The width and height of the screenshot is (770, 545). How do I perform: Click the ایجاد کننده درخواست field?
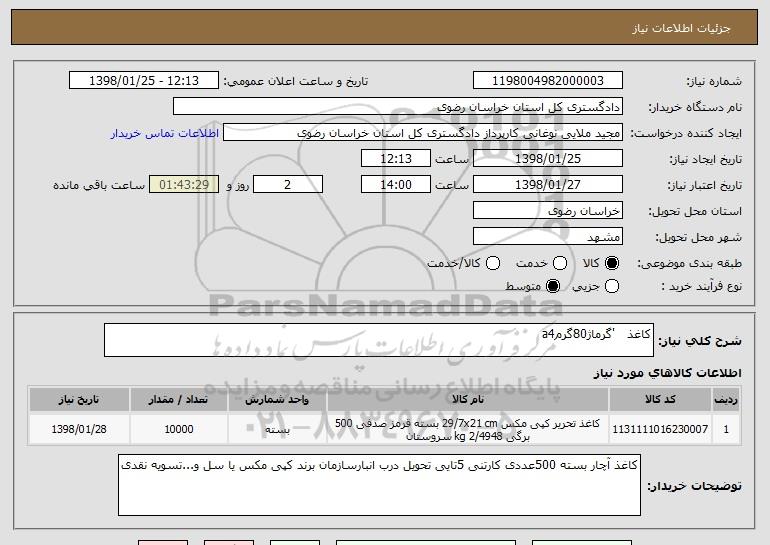[x=423, y=133]
